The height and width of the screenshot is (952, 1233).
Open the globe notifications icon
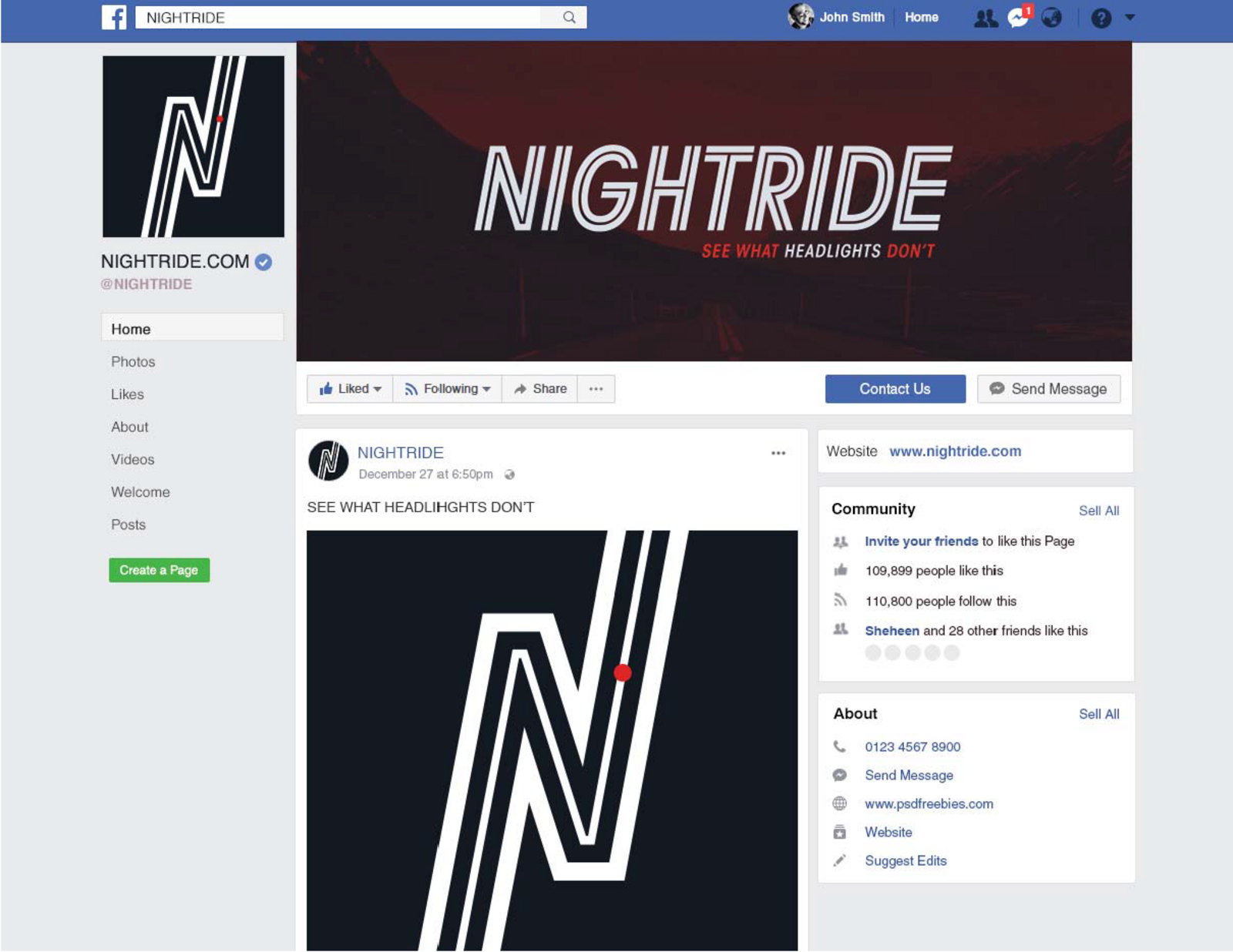[1051, 17]
